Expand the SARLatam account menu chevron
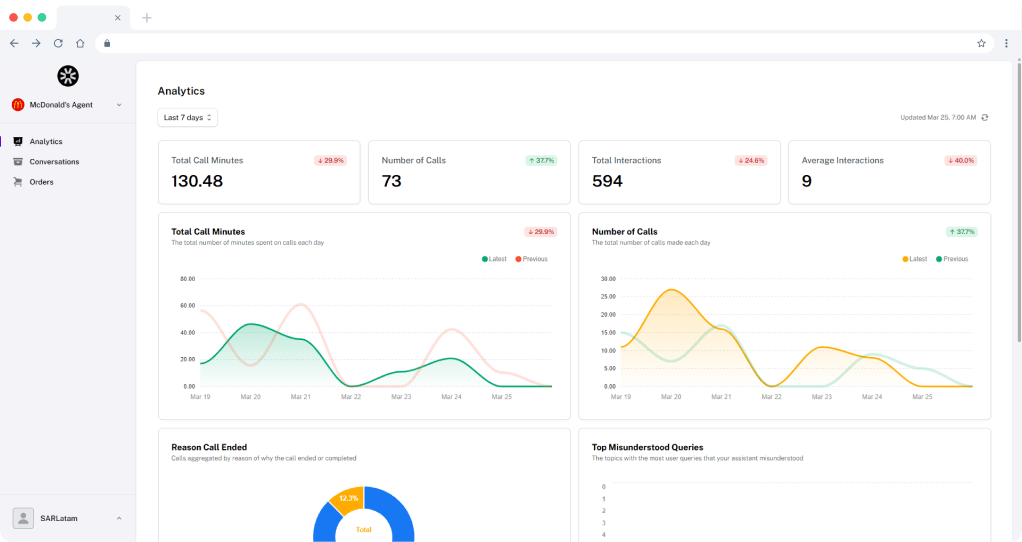 [119, 519]
